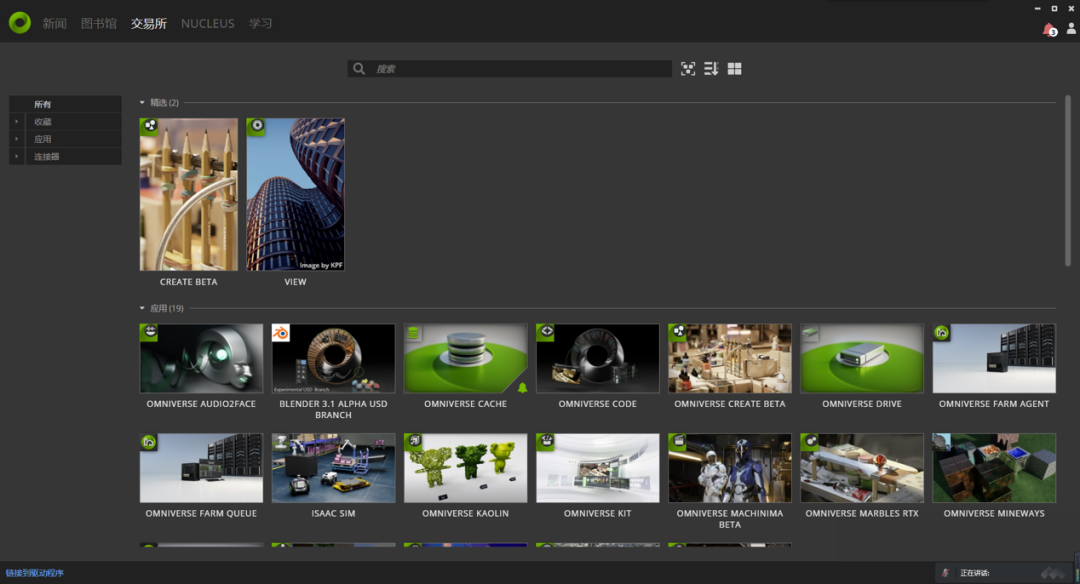Viewport: 1080px width, 584px height.
Task: Open the user account icon
Action: coord(1071,28)
